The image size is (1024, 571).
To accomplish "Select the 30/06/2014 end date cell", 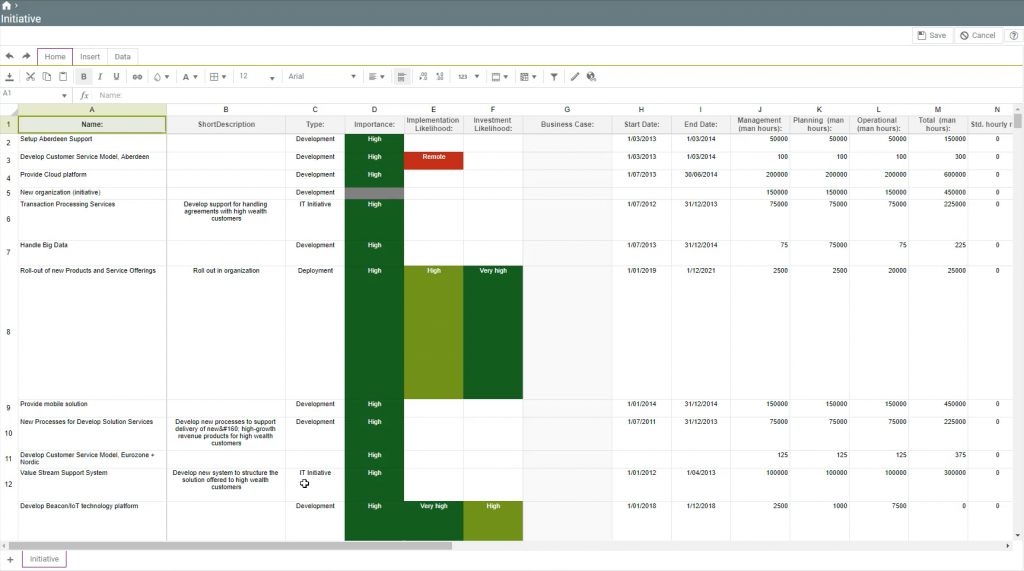I will pyautogui.click(x=701, y=178).
